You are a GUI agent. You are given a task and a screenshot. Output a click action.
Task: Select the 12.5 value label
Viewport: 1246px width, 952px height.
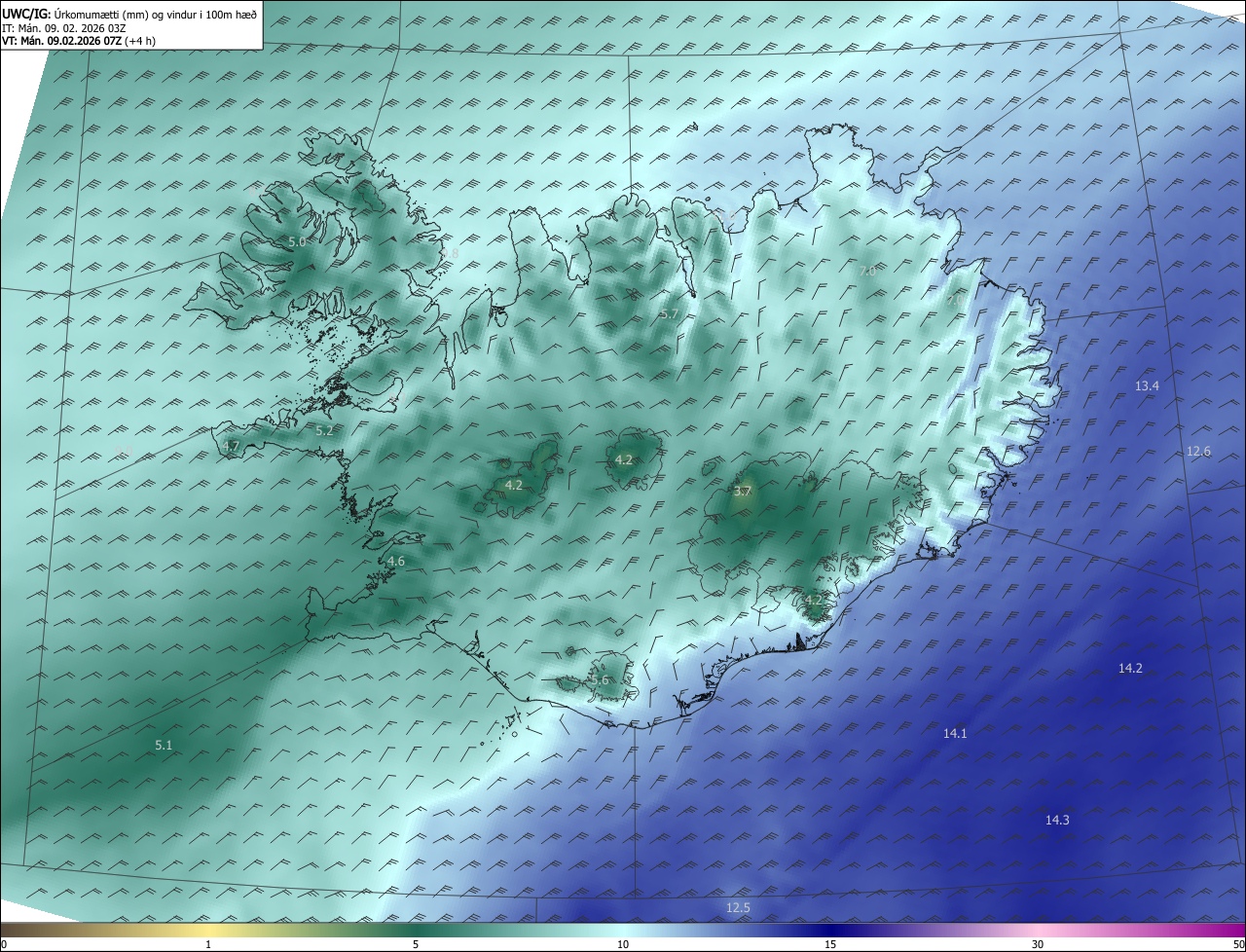pos(738,908)
